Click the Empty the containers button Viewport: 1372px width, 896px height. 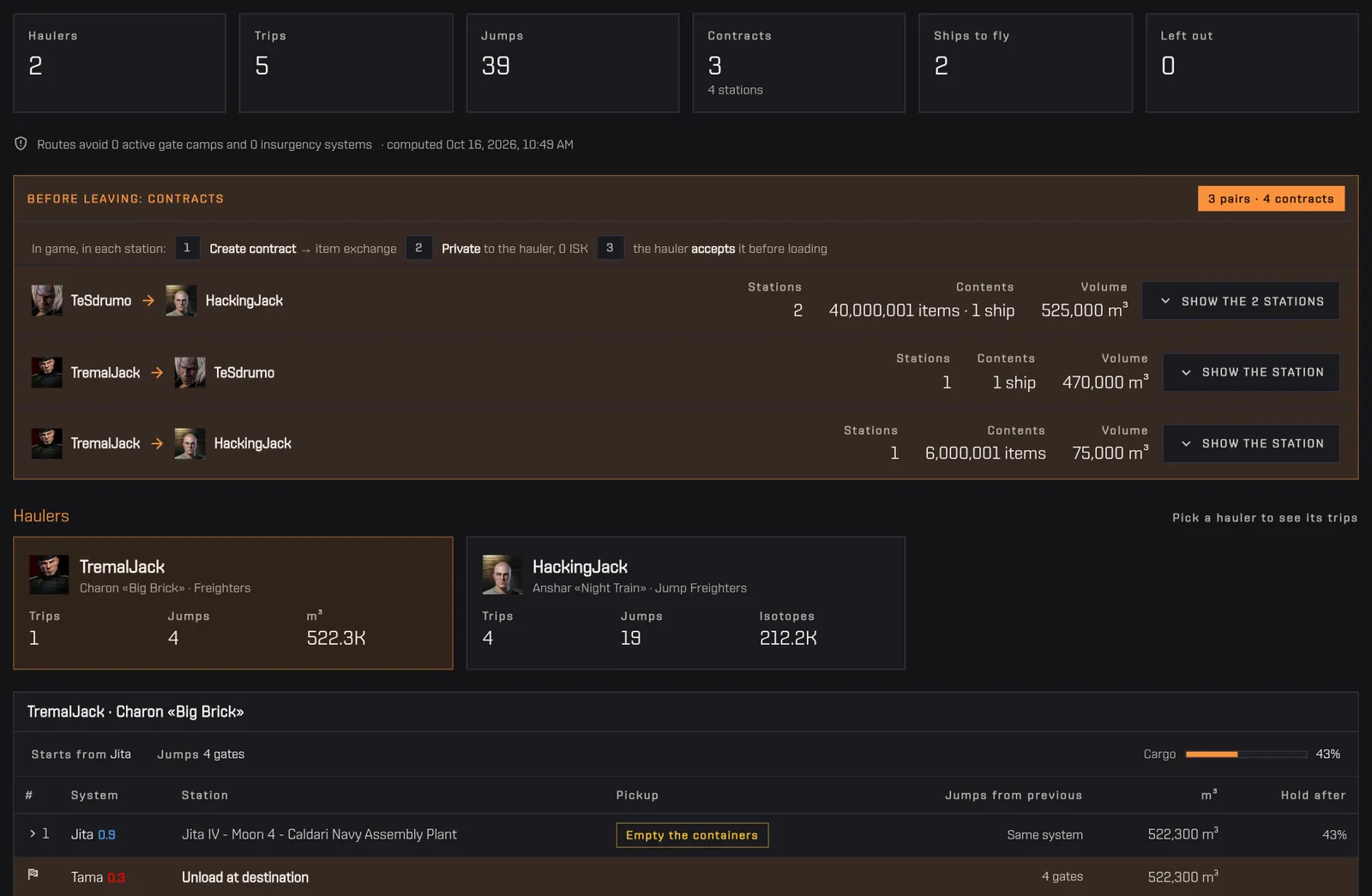692,835
